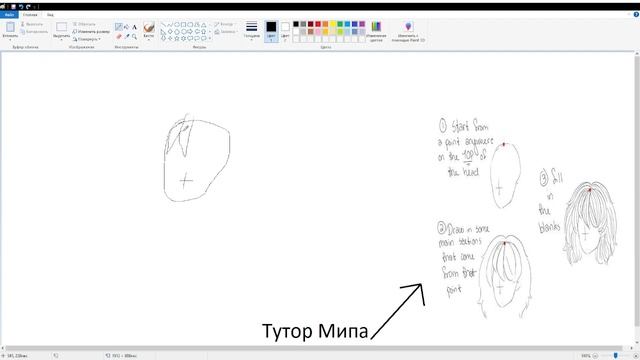Screen dimensions: 640x360
Task: Pick the purple color swatch
Action: click(x=362, y=24)
